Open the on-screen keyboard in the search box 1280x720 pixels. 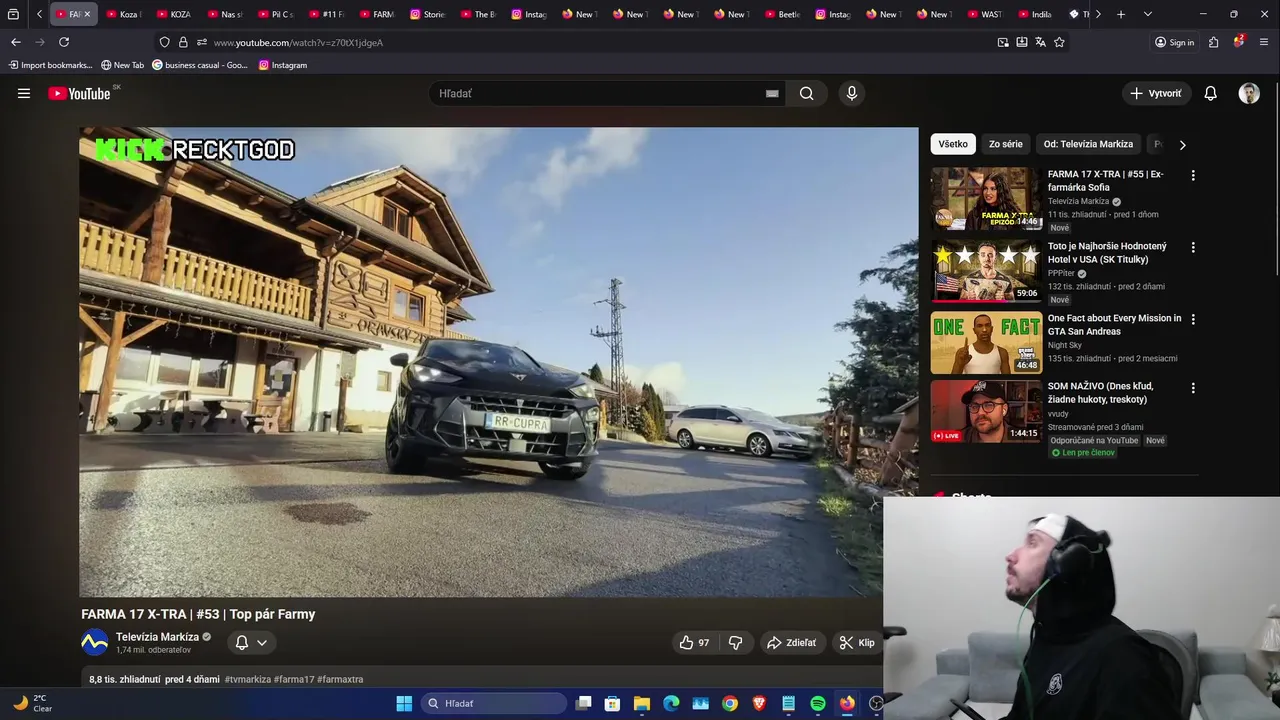[772, 93]
